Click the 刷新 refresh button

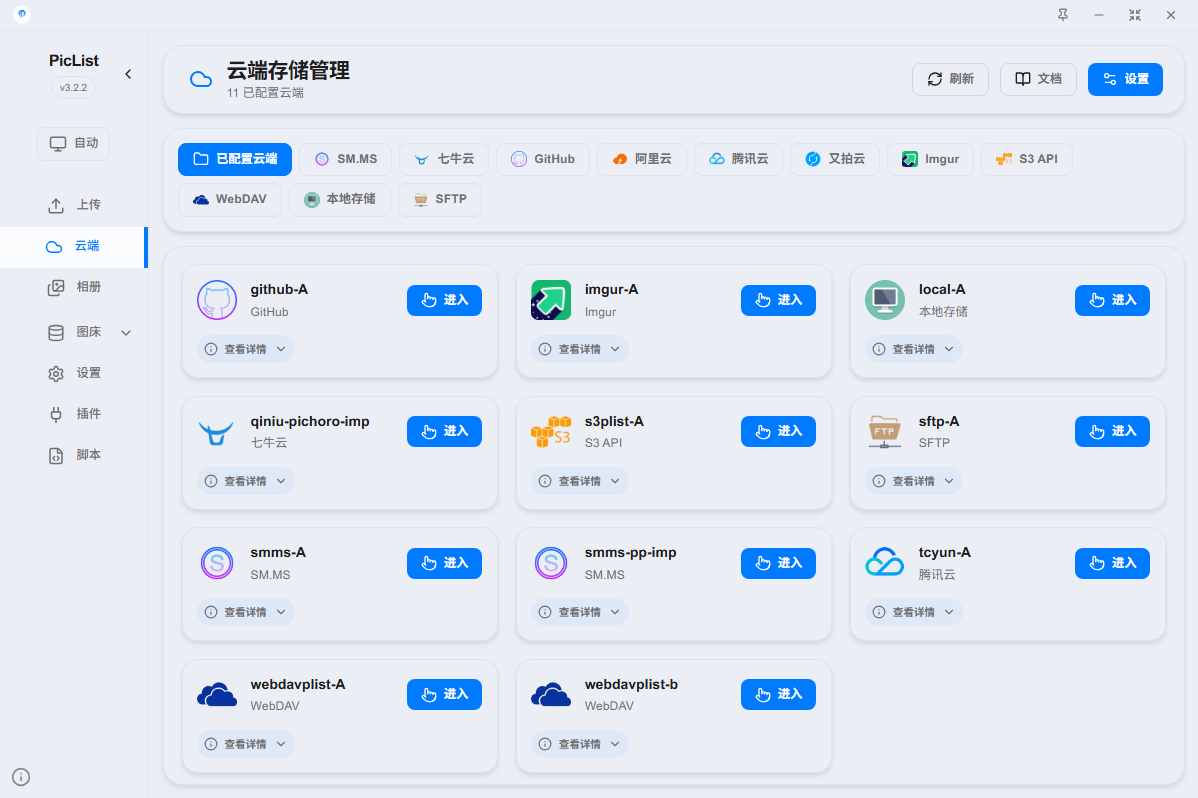click(950, 79)
